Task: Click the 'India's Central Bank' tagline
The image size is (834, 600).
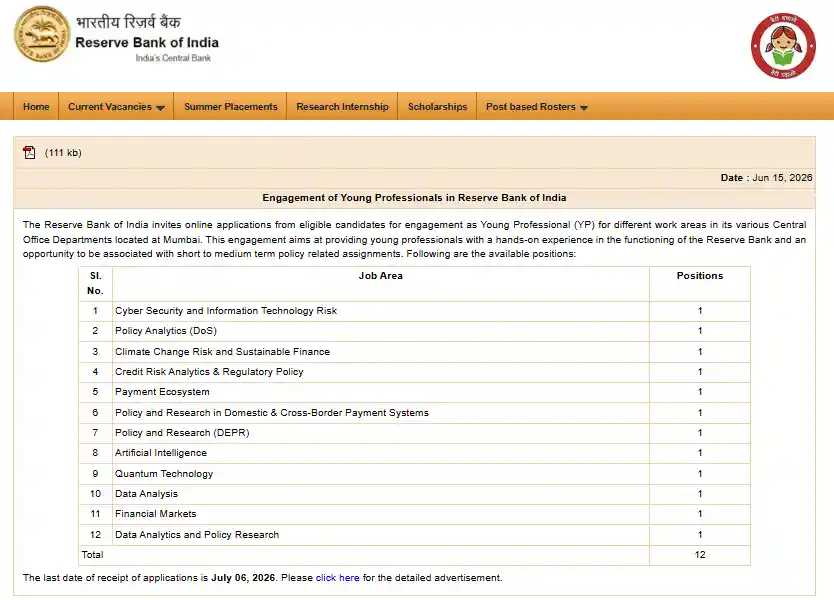Action: 173,58
